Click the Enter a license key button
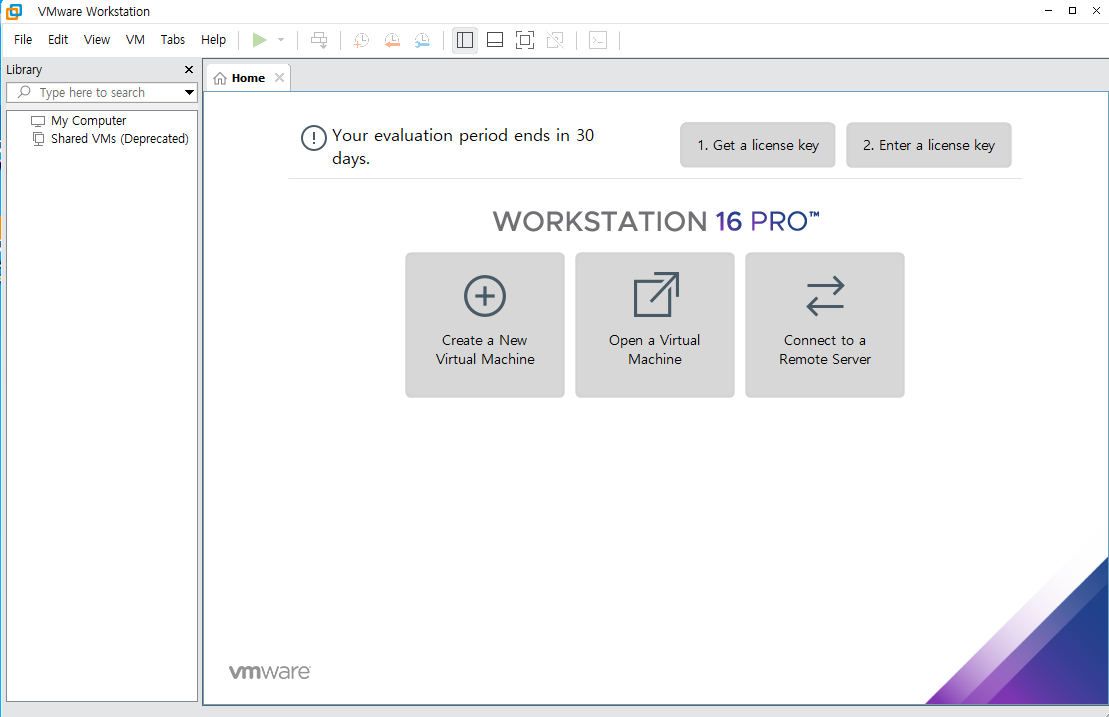Viewport: 1109px width, 717px height. click(929, 145)
